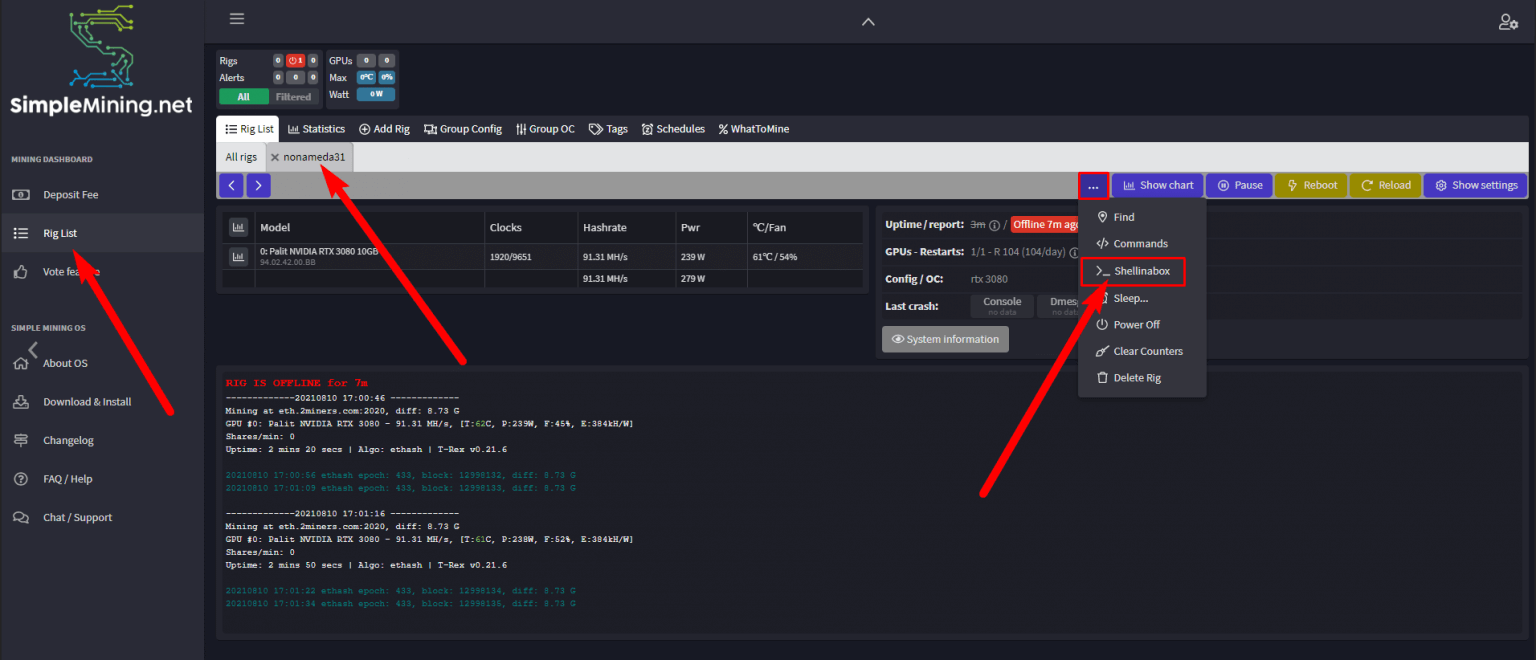Viewport: 1536px width, 660px height.
Task: Toggle System information panel
Action: 944,339
